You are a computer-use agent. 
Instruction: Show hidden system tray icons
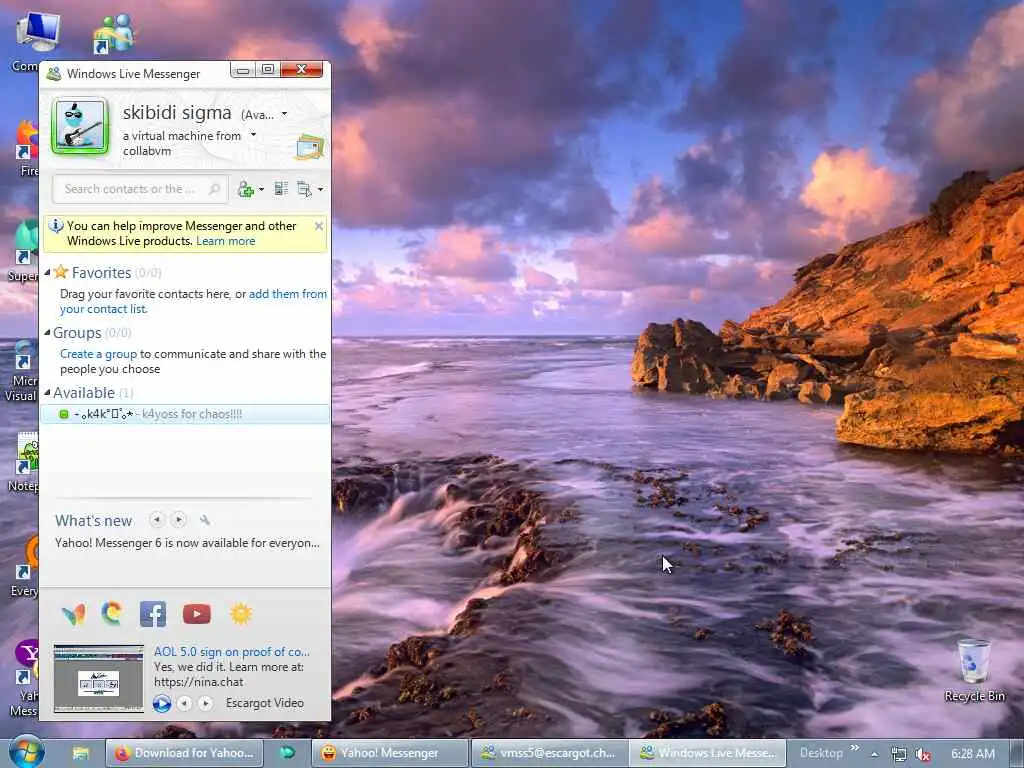(874, 754)
